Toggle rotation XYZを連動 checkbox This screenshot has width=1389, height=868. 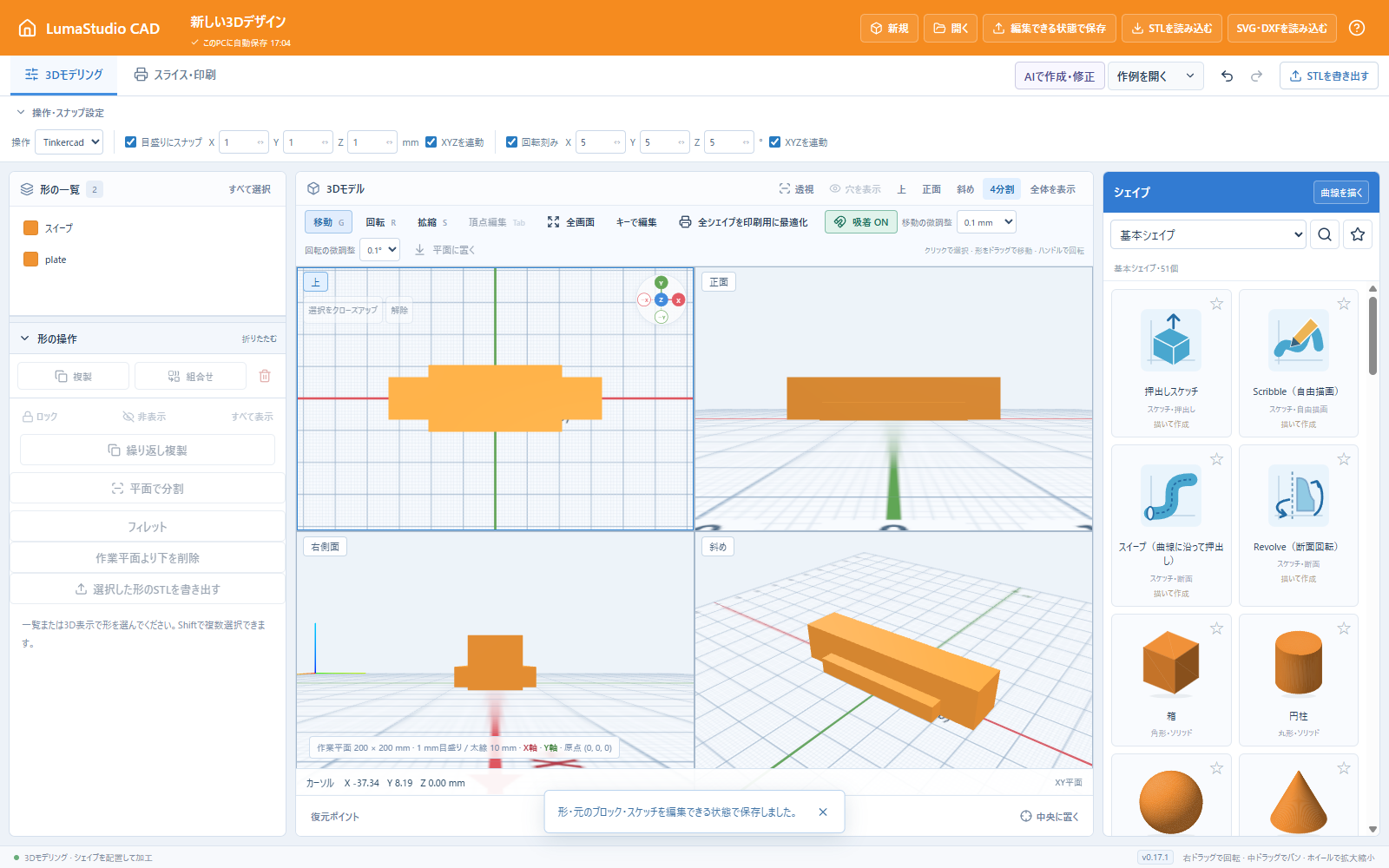[x=775, y=142]
